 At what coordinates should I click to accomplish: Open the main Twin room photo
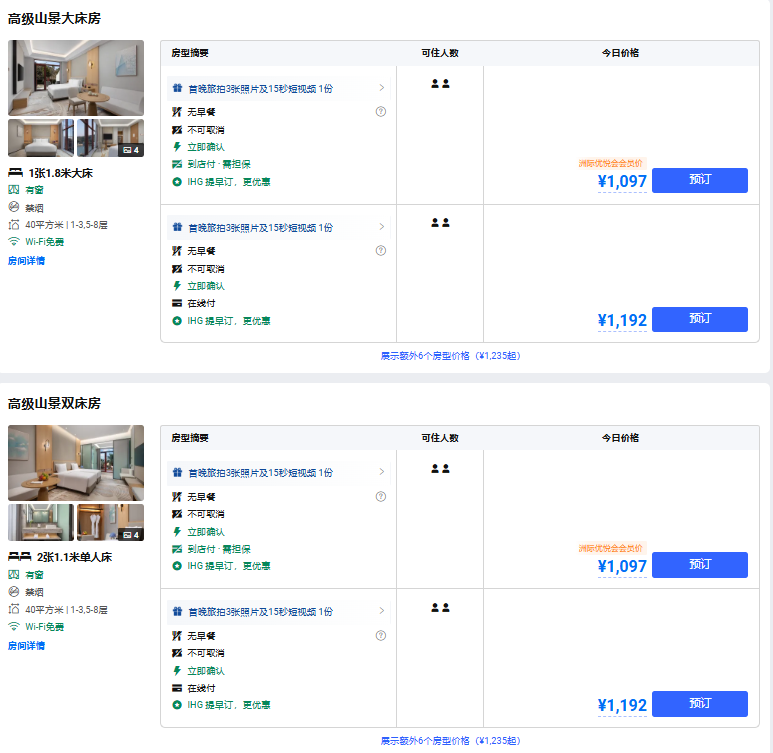click(76, 463)
